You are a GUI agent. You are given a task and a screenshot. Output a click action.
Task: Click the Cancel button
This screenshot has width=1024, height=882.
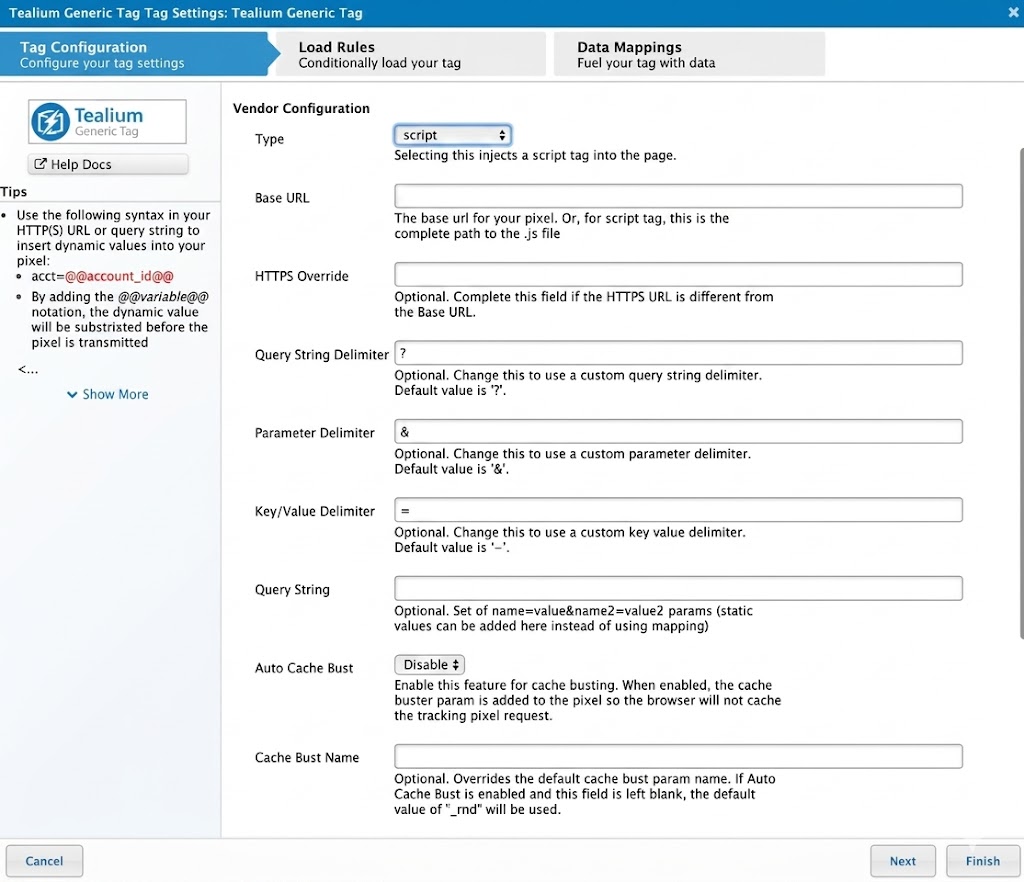tap(44, 861)
